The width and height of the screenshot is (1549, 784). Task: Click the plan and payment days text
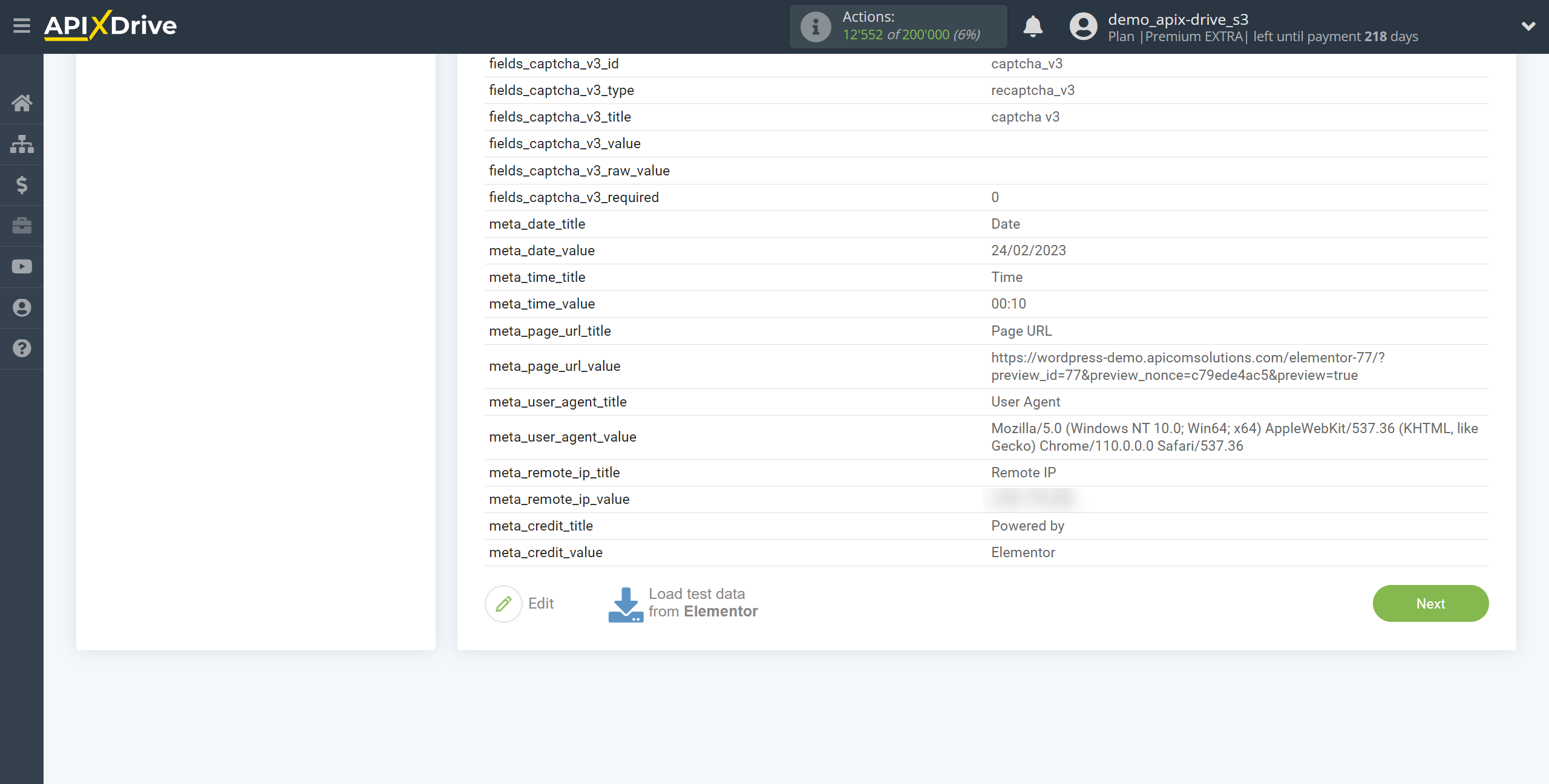pyautogui.click(x=1263, y=36)
